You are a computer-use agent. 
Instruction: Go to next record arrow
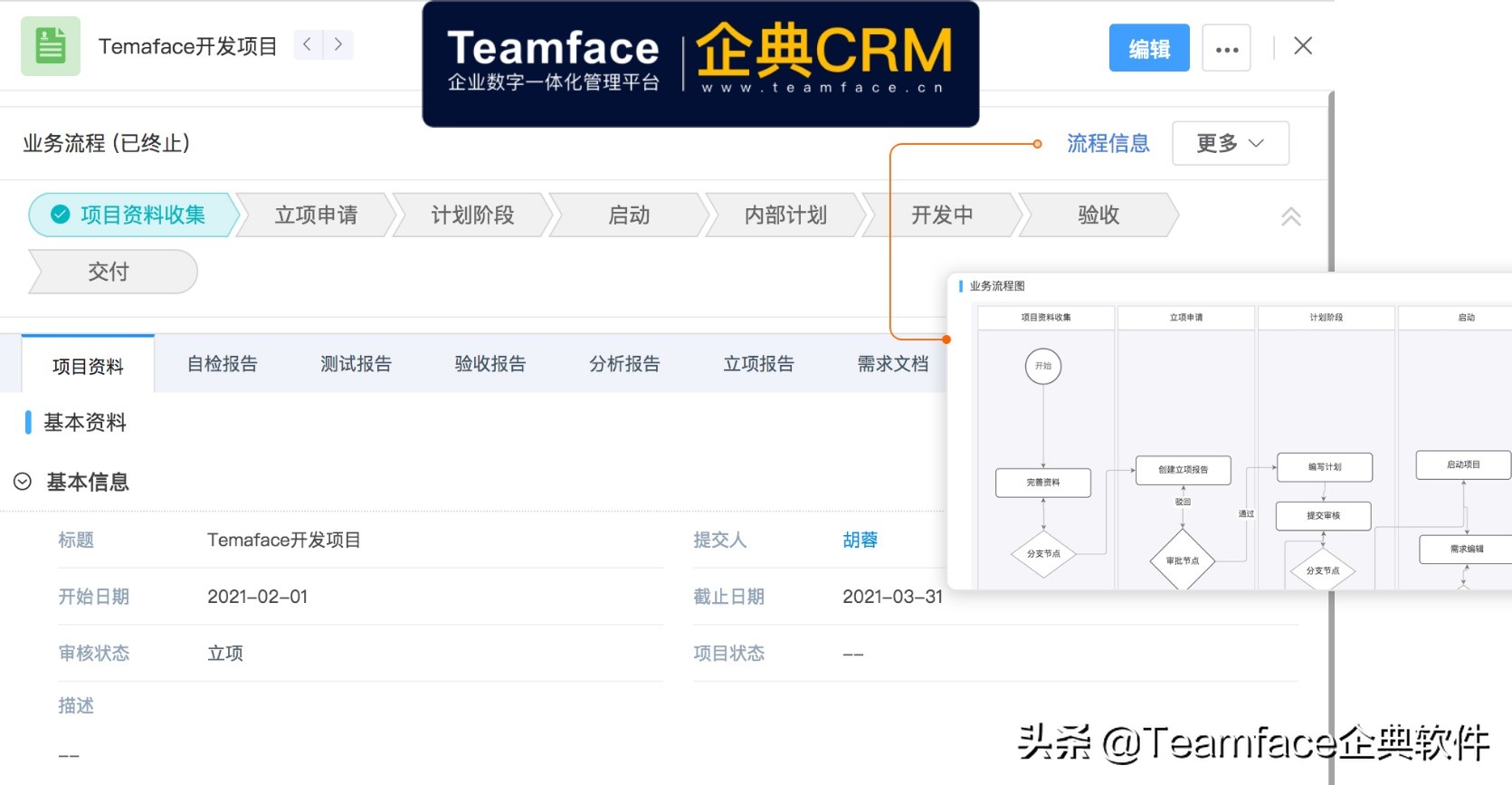click(338, 44)
